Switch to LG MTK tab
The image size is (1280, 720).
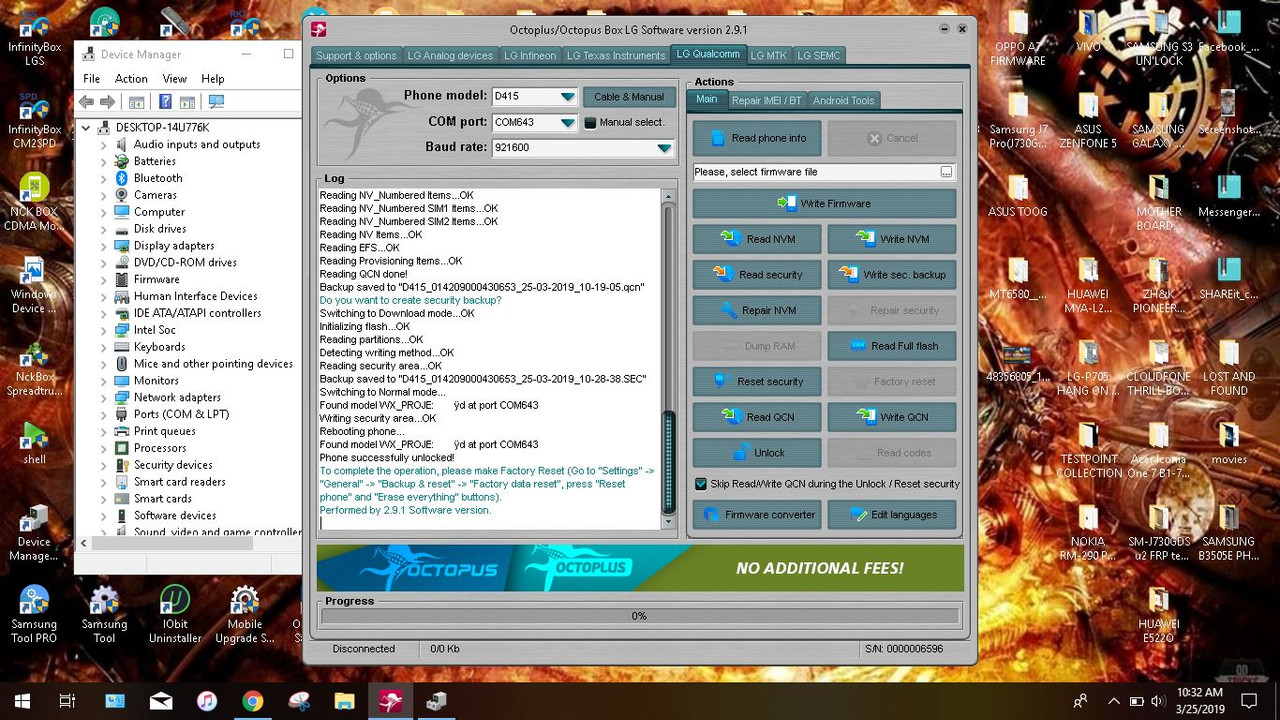pos(768,56)
